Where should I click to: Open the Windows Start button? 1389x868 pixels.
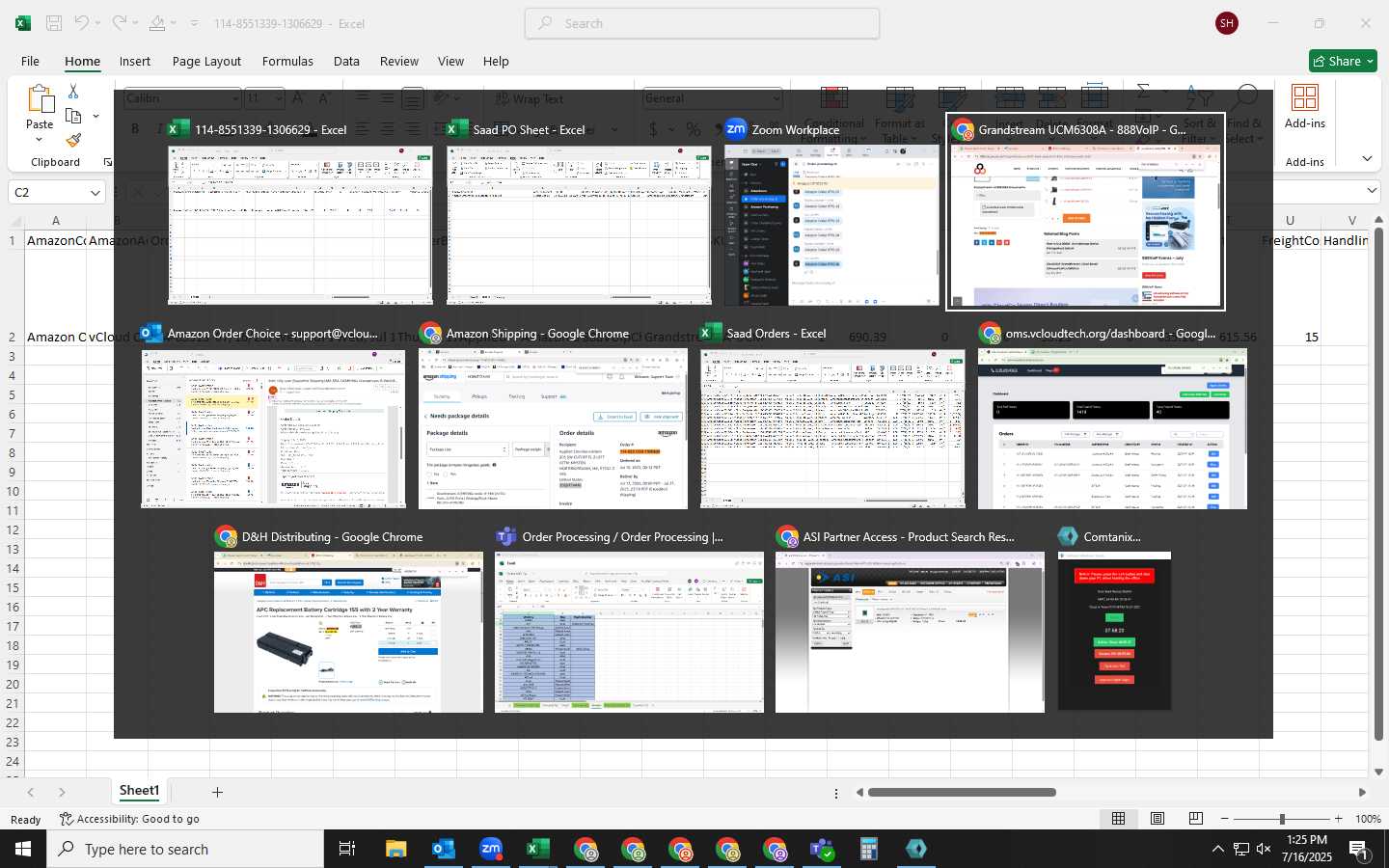click(x=23, y=849)
